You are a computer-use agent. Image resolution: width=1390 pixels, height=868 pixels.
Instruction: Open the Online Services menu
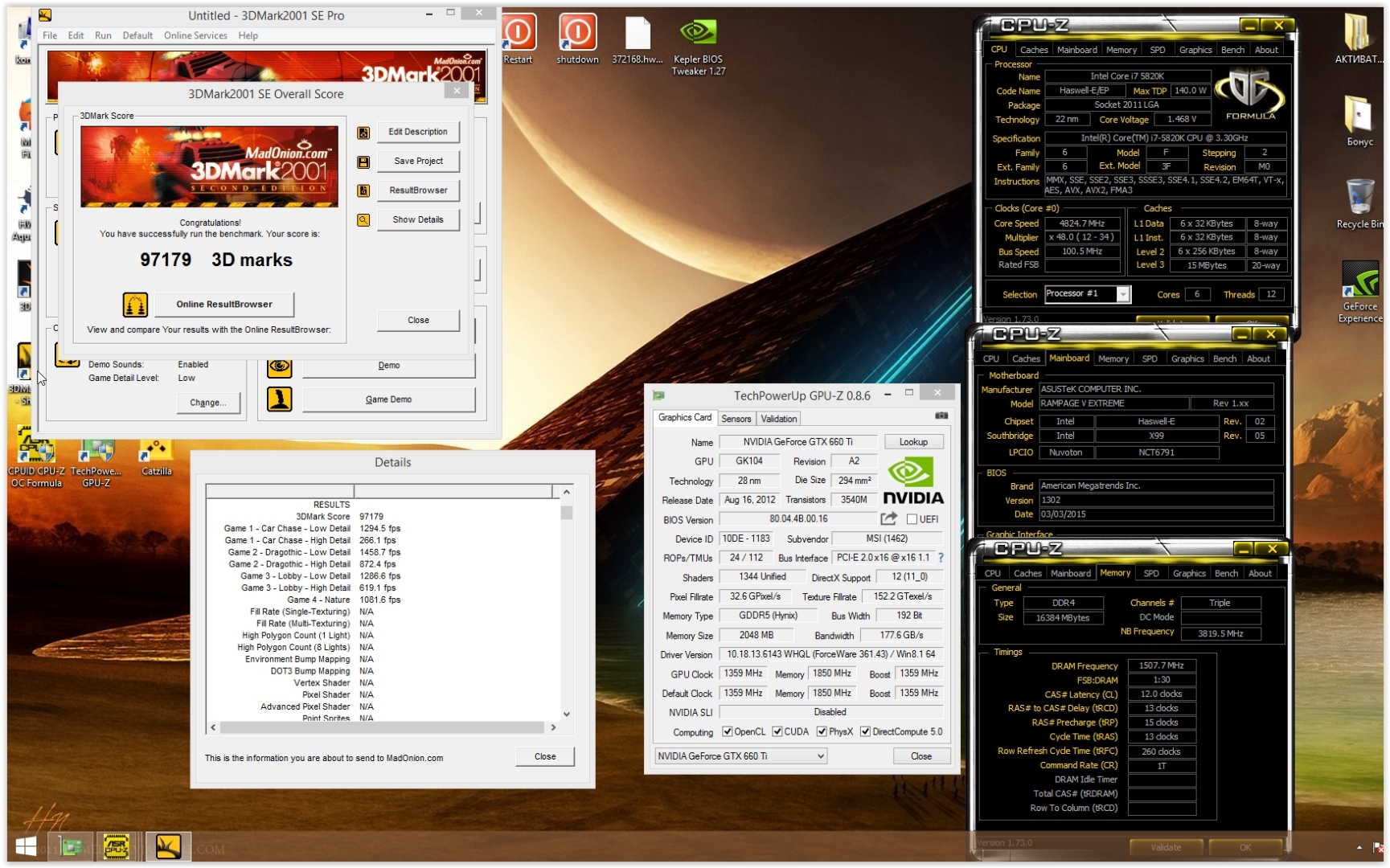pyautogui.click(x=195, y=35)
